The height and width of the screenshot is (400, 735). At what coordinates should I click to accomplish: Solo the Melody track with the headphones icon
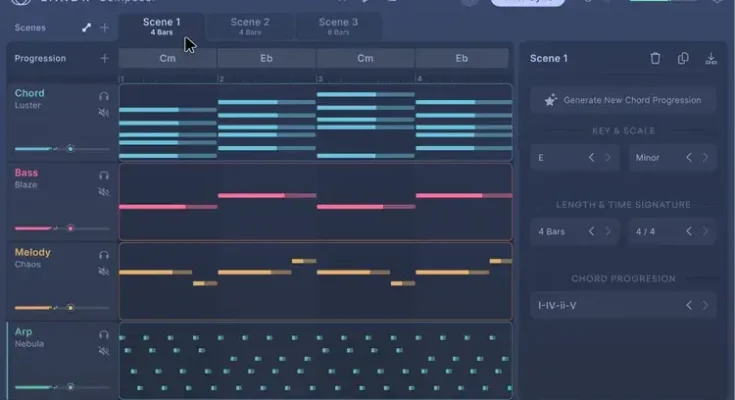pos(104,254)
